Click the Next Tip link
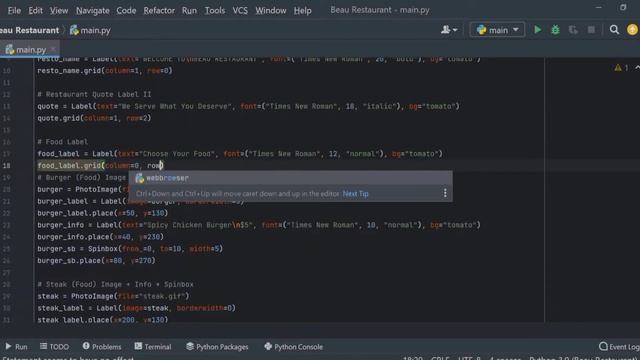 coord(356,194)
